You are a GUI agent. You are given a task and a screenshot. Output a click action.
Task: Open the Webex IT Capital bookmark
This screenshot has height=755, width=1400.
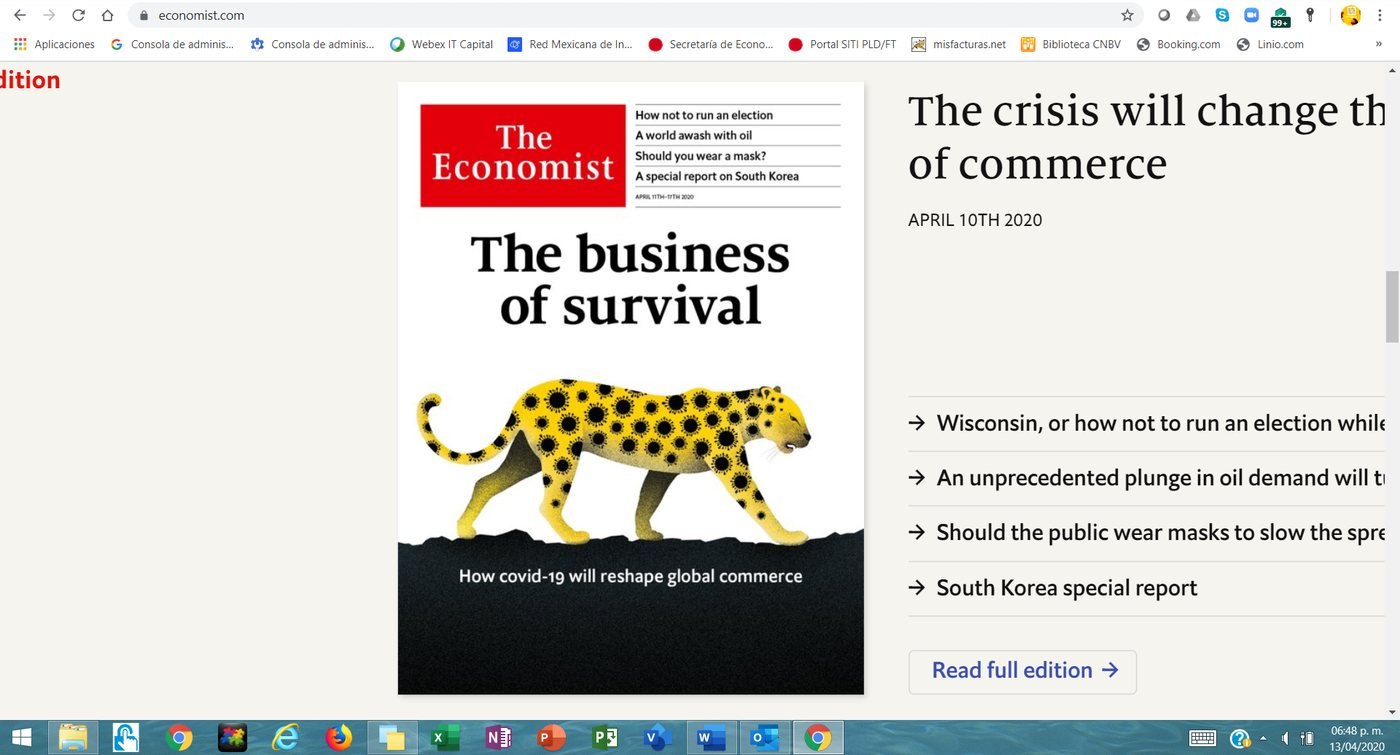point(441,44)
